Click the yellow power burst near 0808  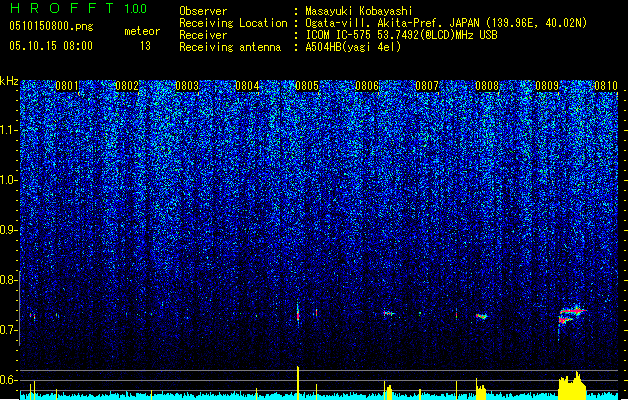481,389
